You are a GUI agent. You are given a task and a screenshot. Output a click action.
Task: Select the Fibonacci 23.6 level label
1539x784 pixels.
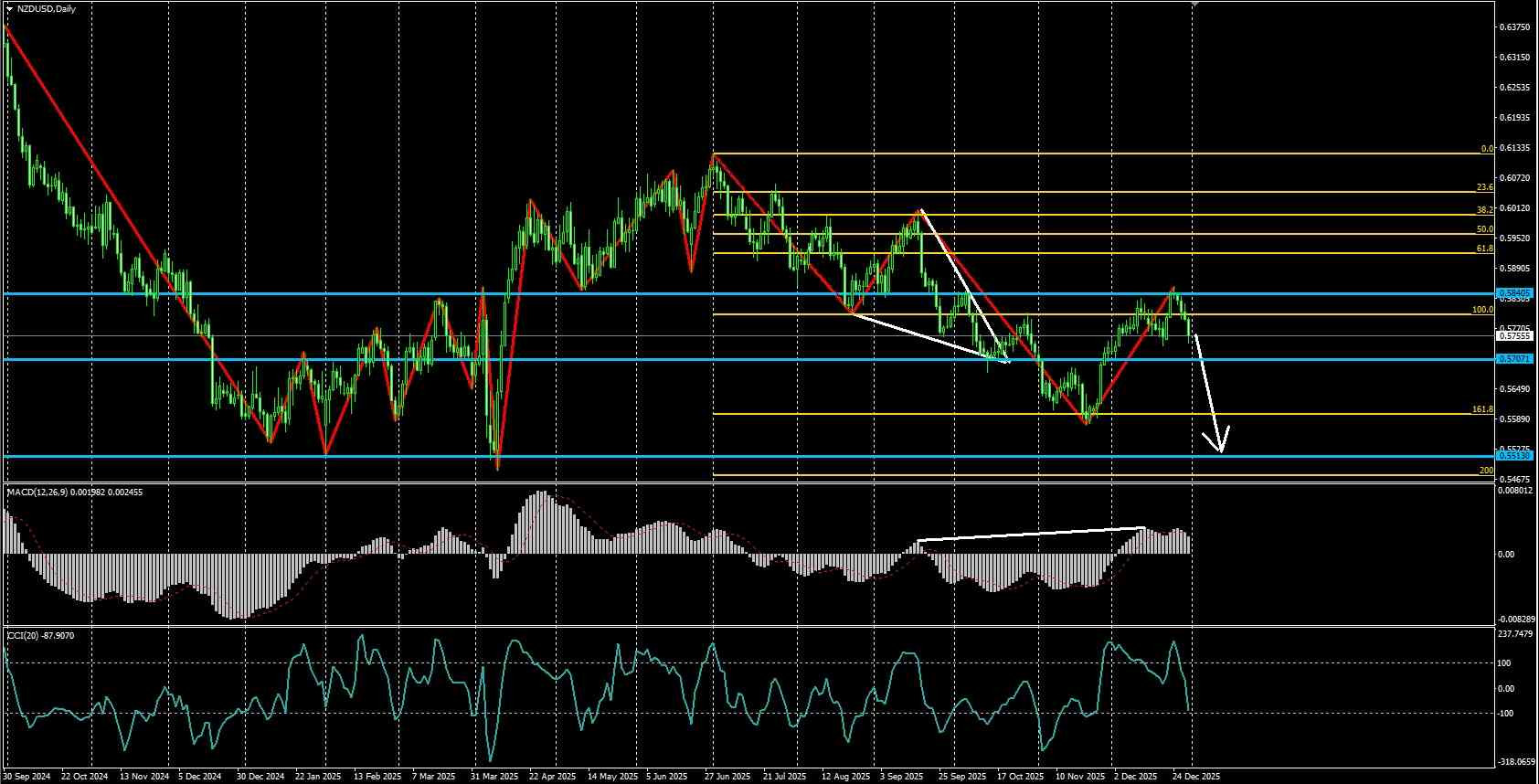pos(1485,187)
